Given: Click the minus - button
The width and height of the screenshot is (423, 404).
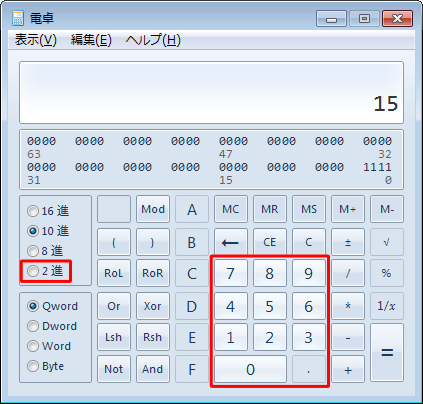Looking at the screenshot, I should (348, 337).
